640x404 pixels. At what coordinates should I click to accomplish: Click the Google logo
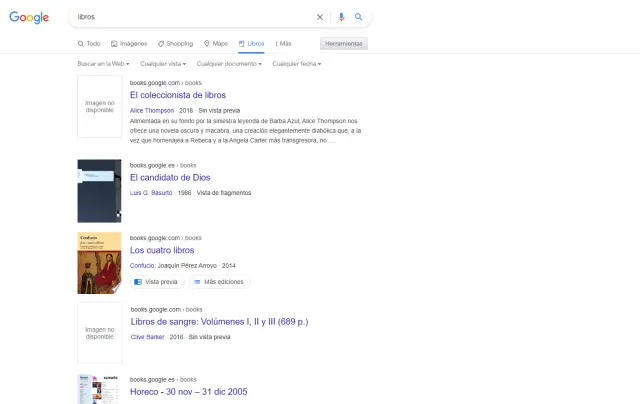click(29, 17)
